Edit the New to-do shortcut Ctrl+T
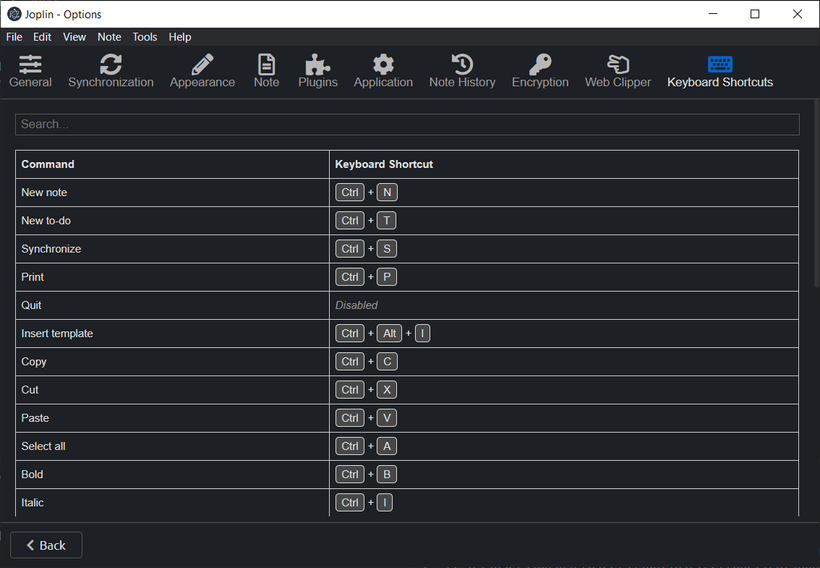The image size is (820, 568). tap(366, 221)
